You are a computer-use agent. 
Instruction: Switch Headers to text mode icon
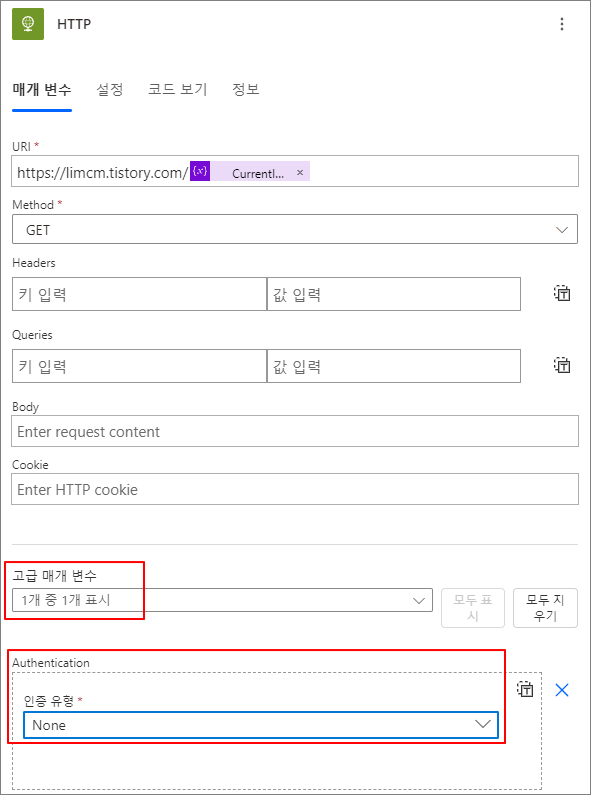click(562, 293)
